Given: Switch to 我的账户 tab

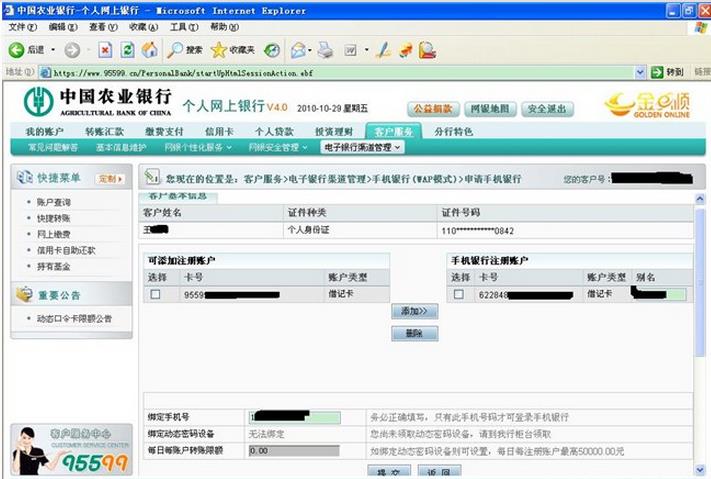Looking at the screenshot, I should [x=44, y=132].
